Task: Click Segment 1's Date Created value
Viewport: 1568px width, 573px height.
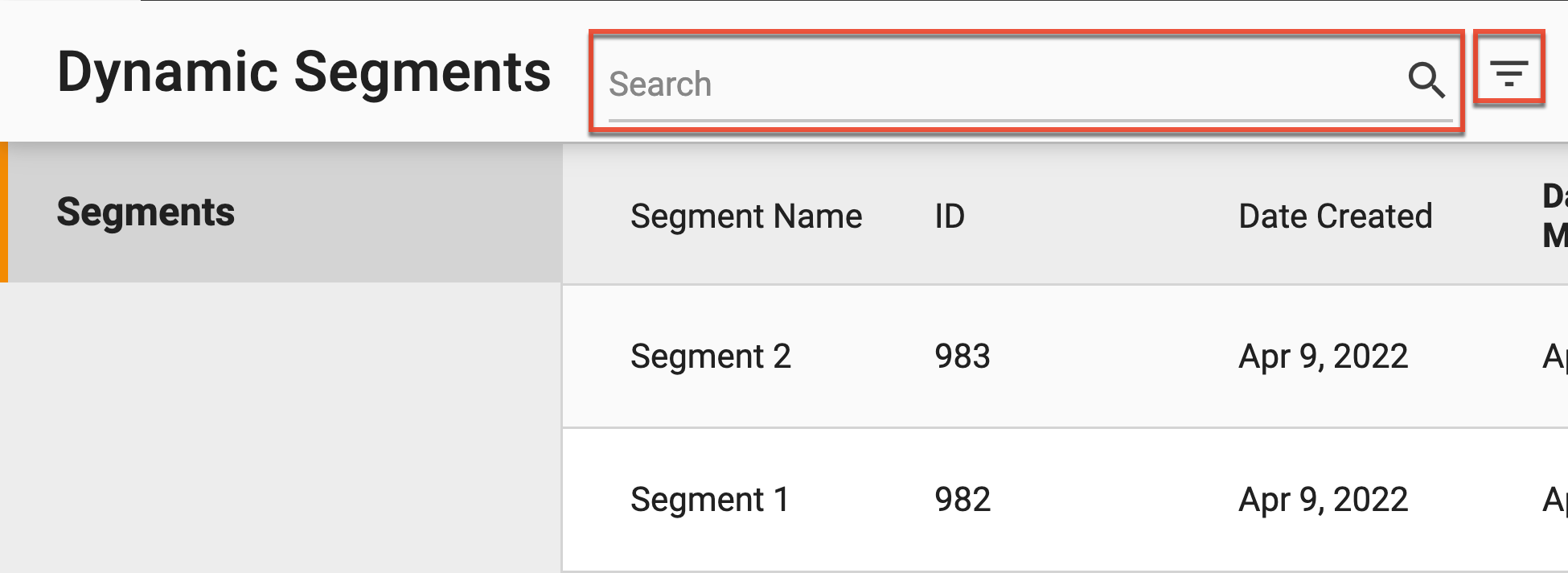Action: (x=1322, y=500)
